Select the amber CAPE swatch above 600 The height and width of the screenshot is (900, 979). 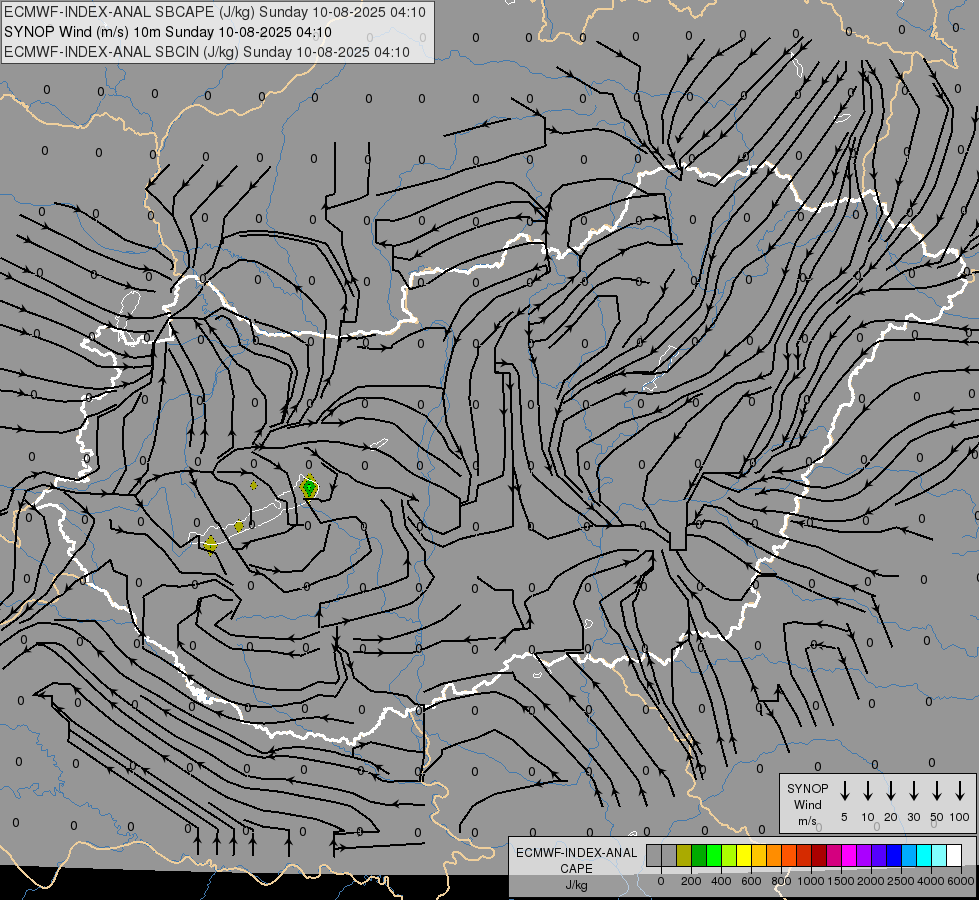click(x=759, y=855)
